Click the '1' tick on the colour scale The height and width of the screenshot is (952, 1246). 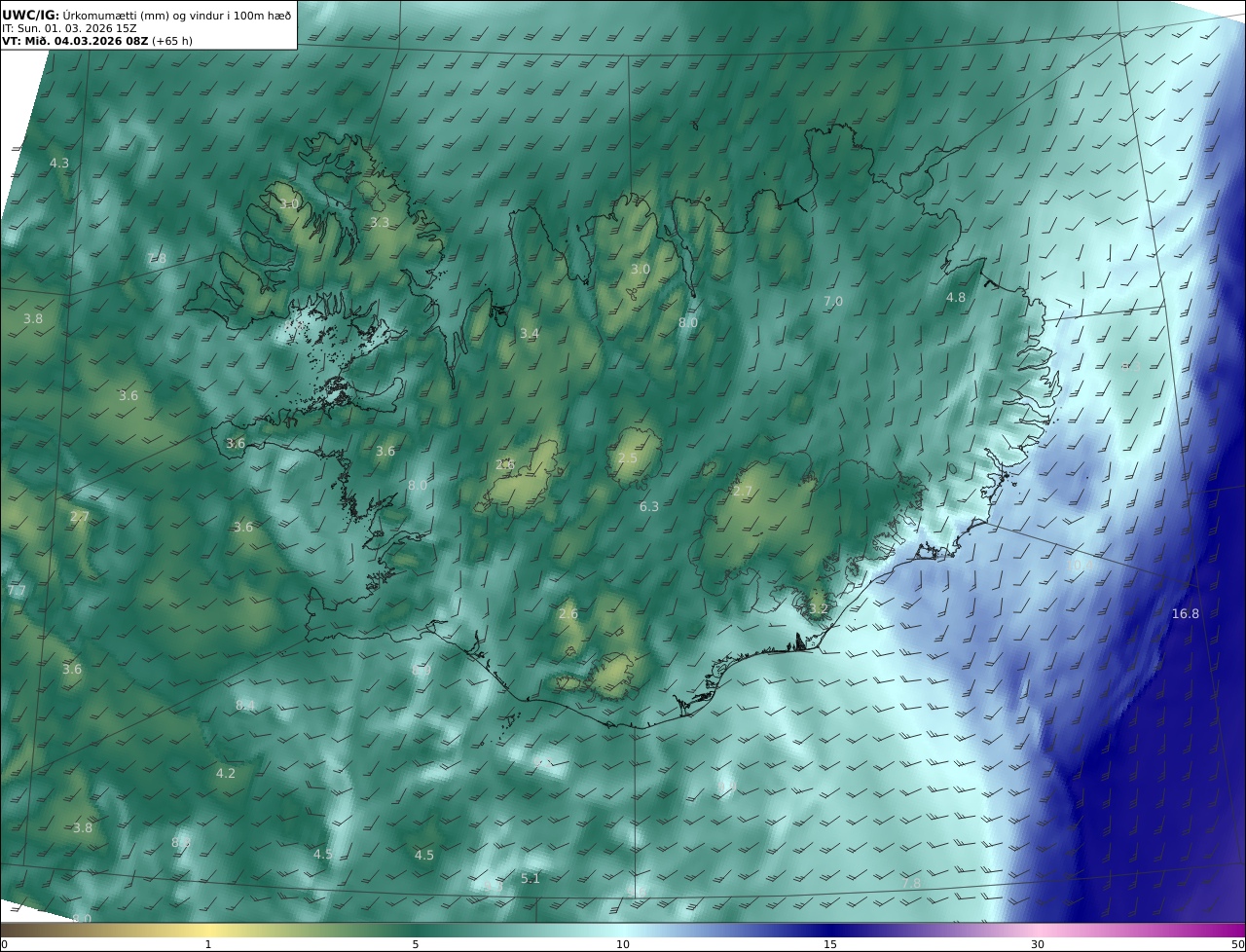pos(208,944)
